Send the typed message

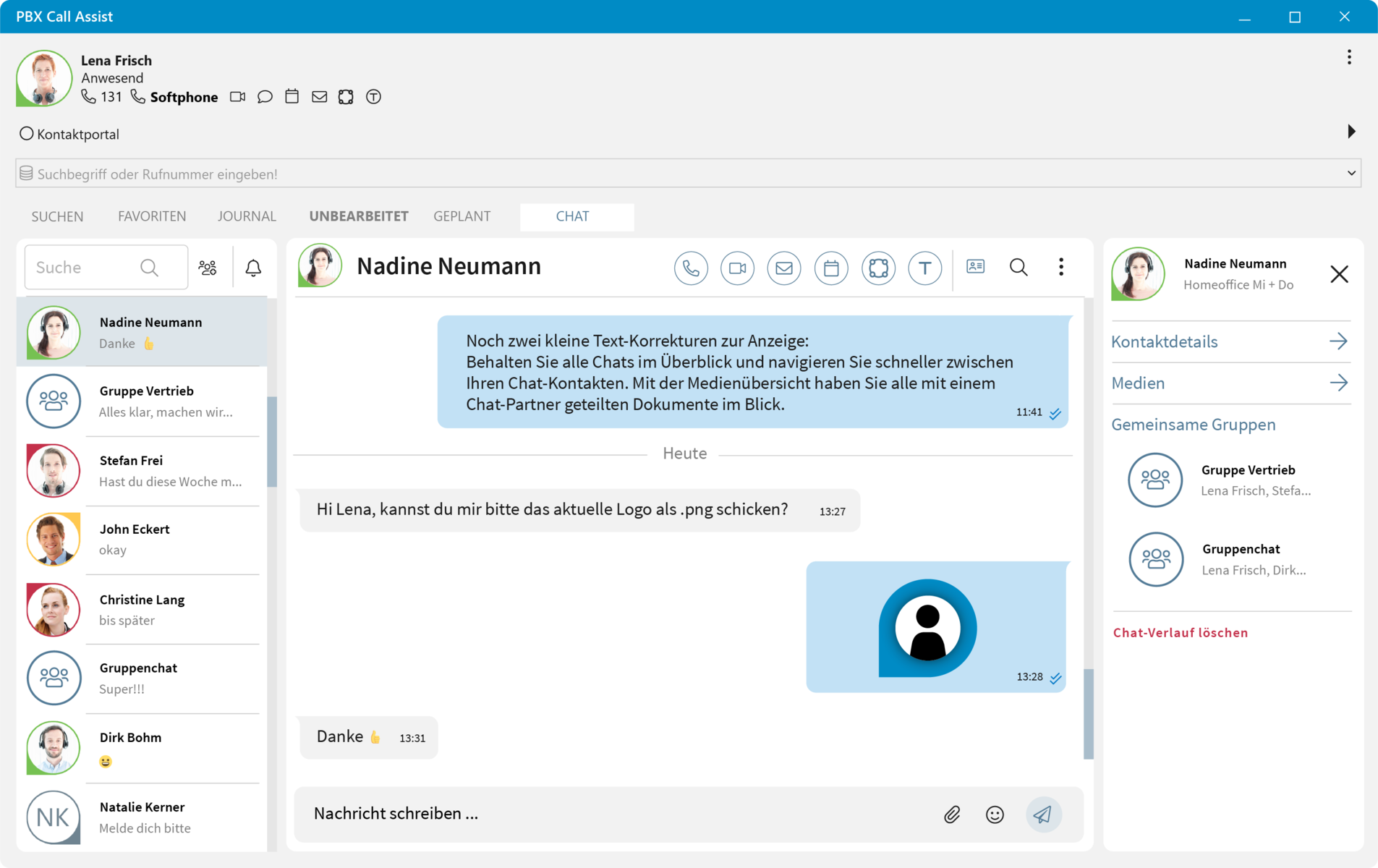[x=1042, y=814]
